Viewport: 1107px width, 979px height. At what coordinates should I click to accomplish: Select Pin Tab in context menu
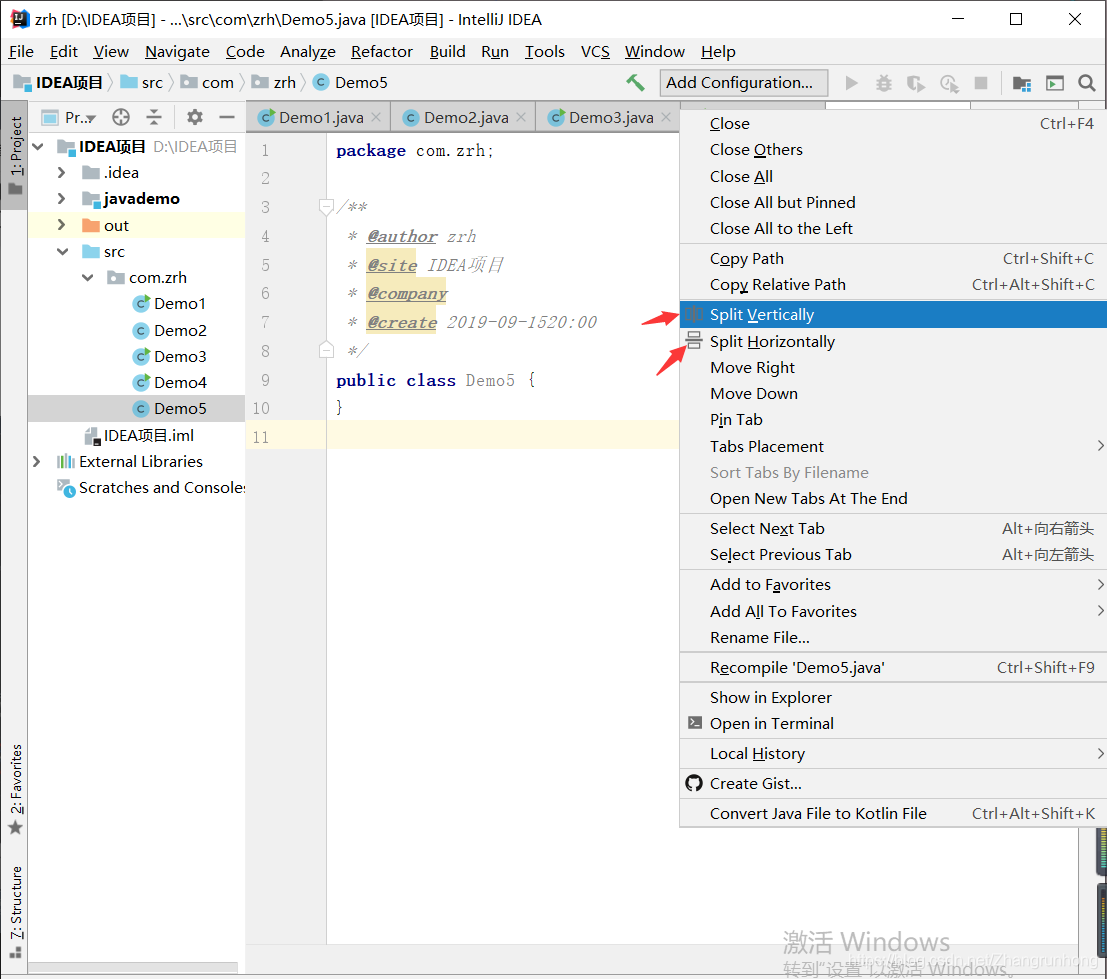click(892, 420)
